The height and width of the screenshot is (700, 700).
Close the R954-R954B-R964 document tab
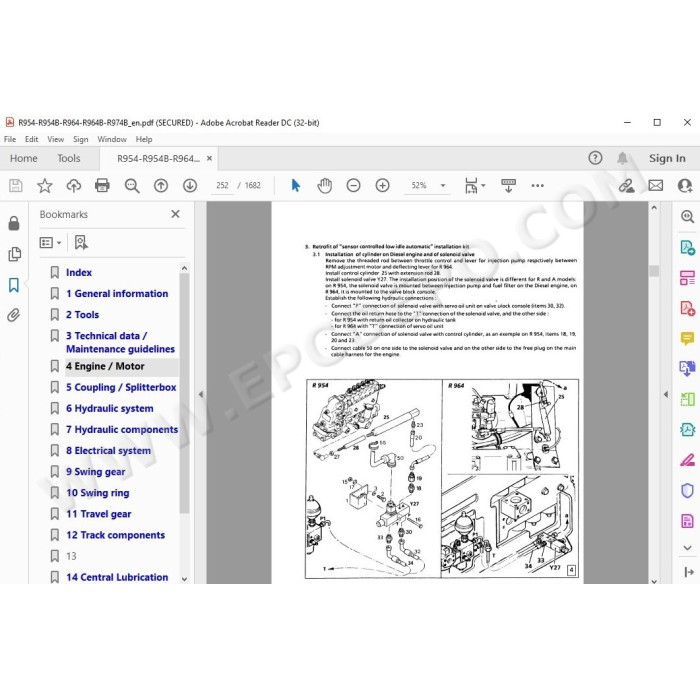(x=209, y=158)
